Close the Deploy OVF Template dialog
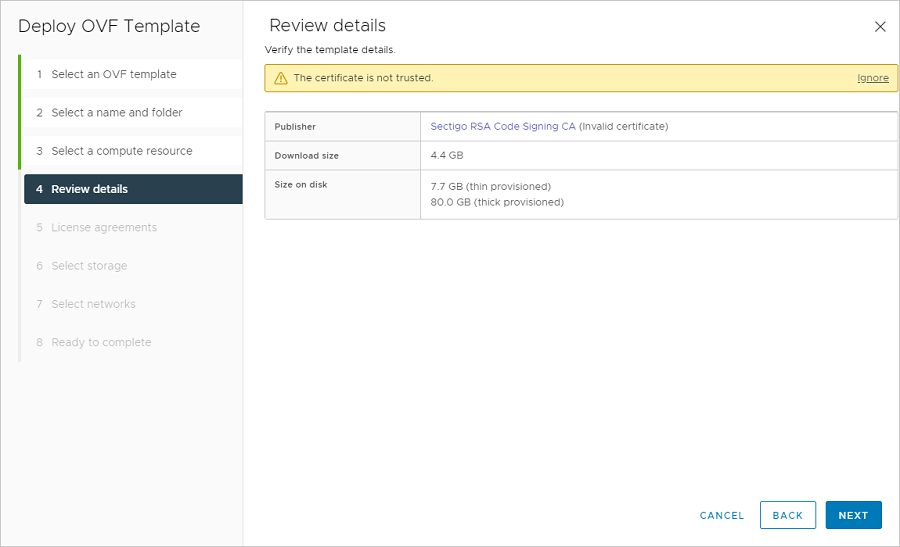Image resolution: width=900 pixels, height=547 pixels. coord(880,27)
